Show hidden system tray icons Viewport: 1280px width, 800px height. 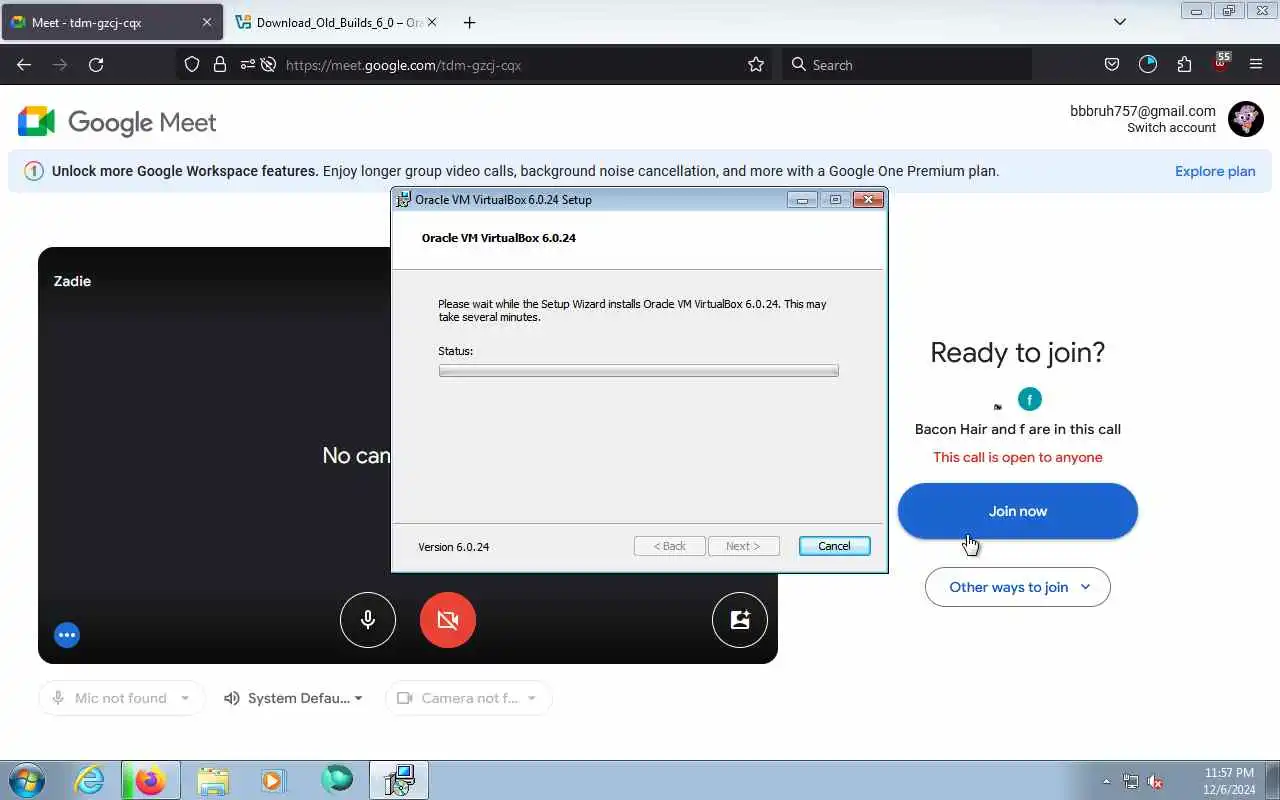pyautogui.click(x=1106, y=781)
